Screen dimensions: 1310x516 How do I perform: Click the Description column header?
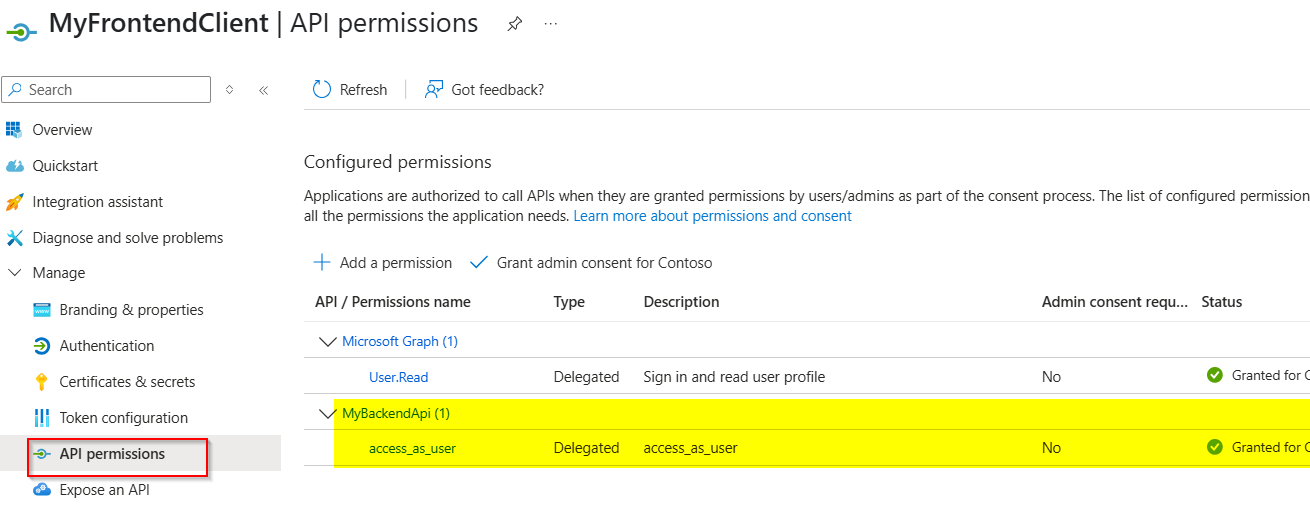point(681,302)
